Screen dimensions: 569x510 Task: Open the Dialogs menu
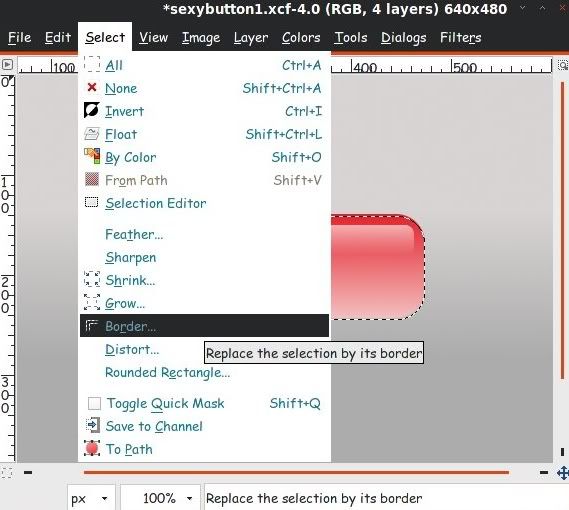(x=404, y=37)
